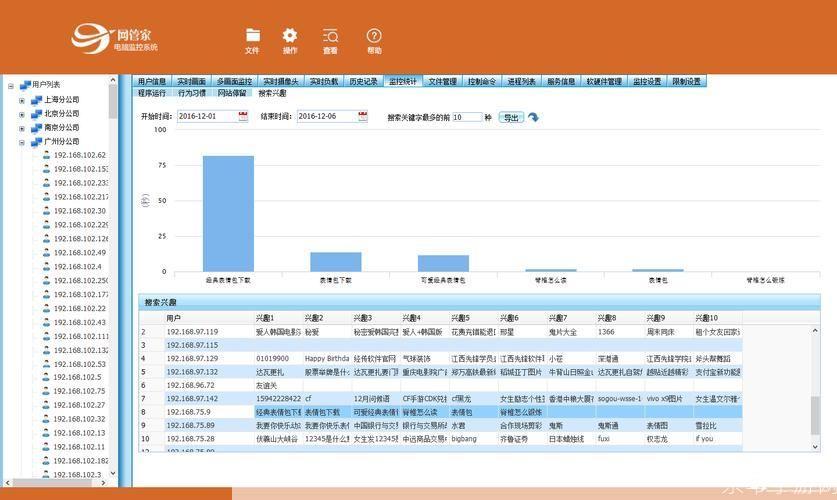Select table row 192.168.96.72
The width and height of the screenshot is (837, 500).
[x=440, y=385]
